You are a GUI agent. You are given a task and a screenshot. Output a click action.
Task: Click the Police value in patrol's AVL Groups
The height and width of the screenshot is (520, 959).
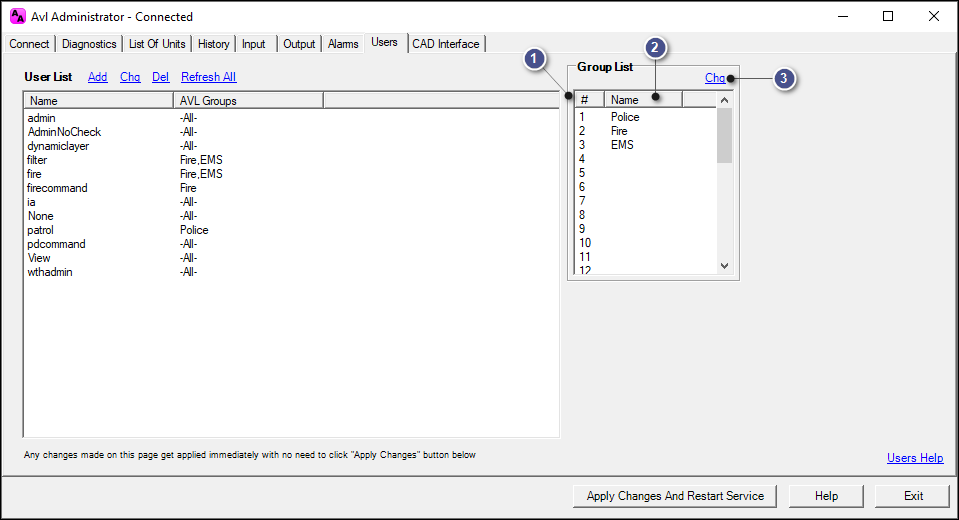point(194,231)
